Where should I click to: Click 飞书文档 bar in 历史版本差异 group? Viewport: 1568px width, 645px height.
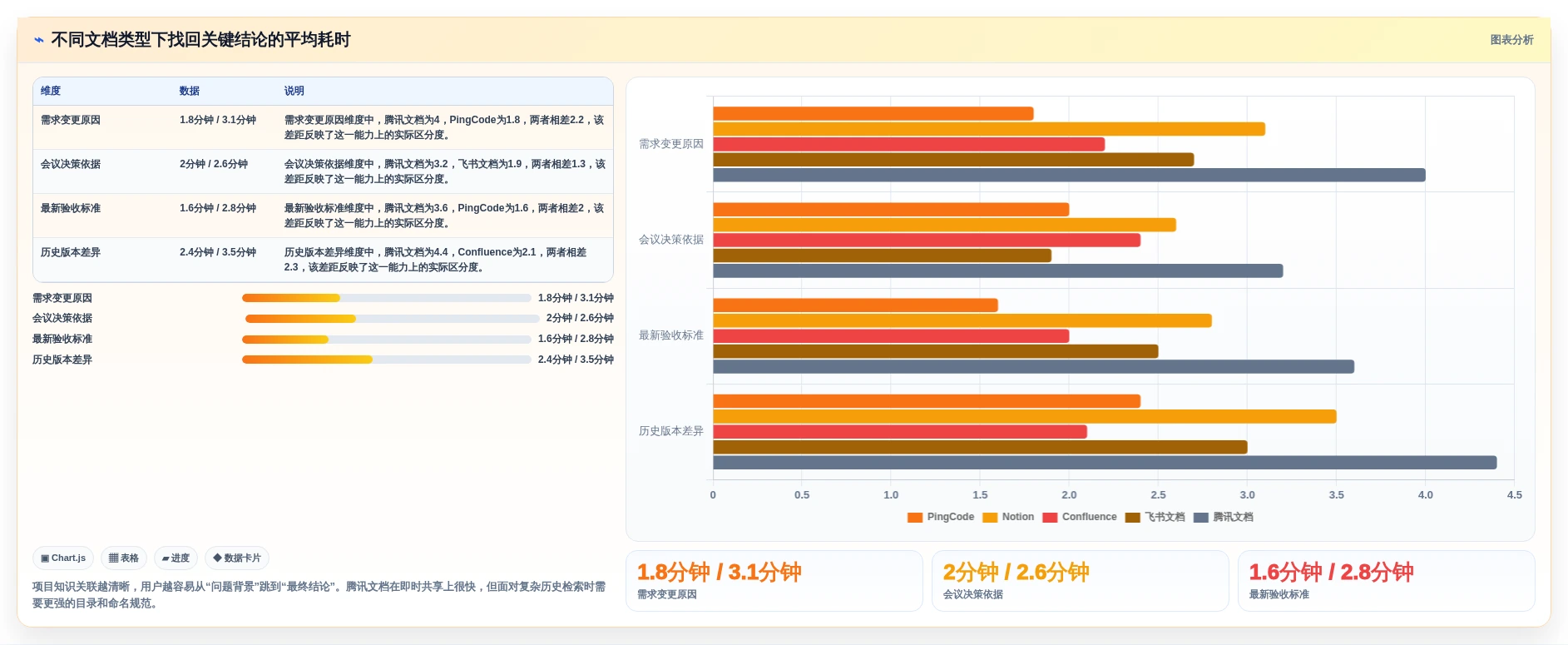pyautogui.click(x=980, y=447)
